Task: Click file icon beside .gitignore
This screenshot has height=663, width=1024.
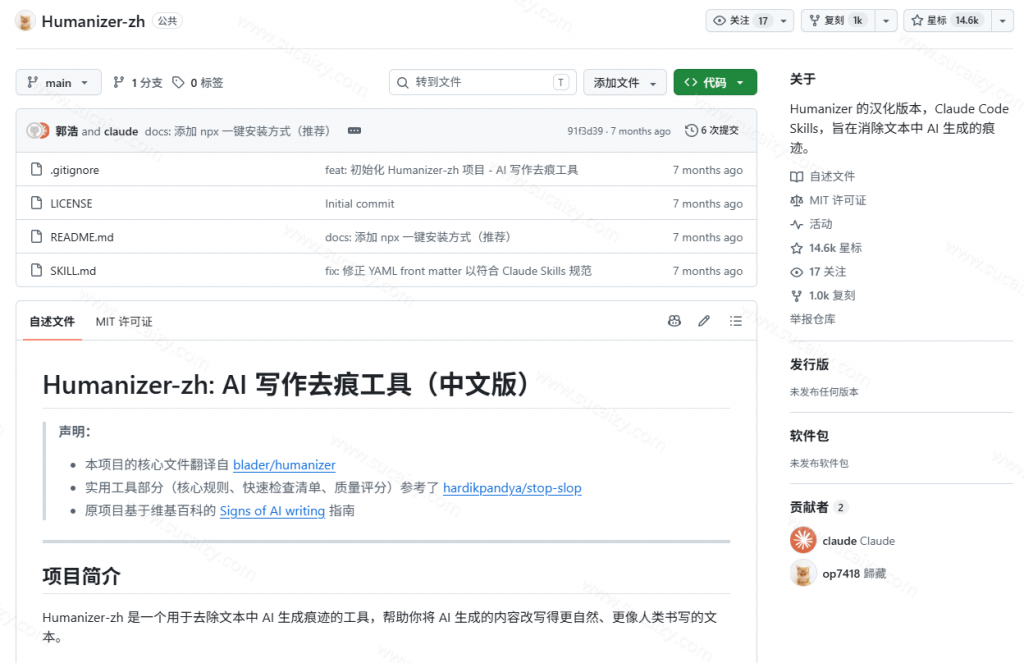Action: 37,170
